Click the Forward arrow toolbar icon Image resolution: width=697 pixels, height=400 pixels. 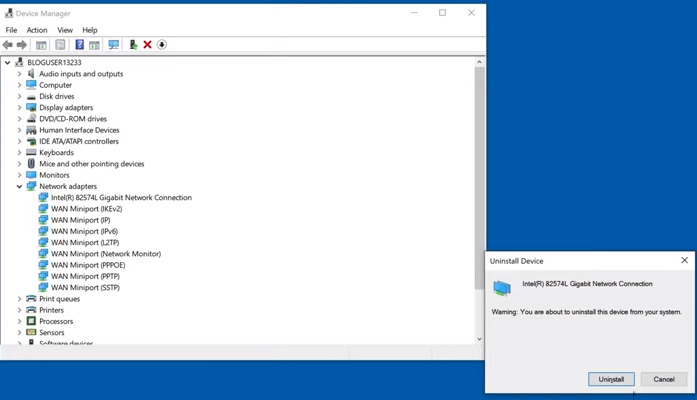[x=21, y=44]
